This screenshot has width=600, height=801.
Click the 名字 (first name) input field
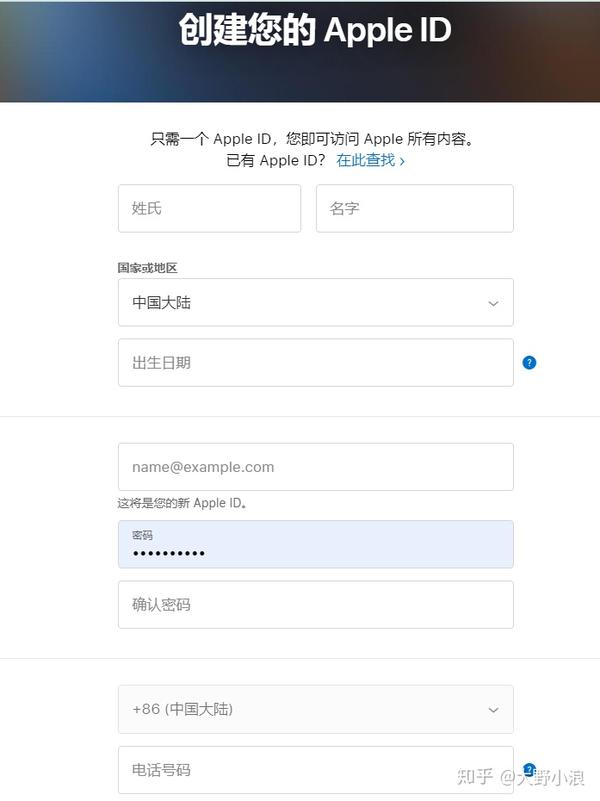point(415,208)
